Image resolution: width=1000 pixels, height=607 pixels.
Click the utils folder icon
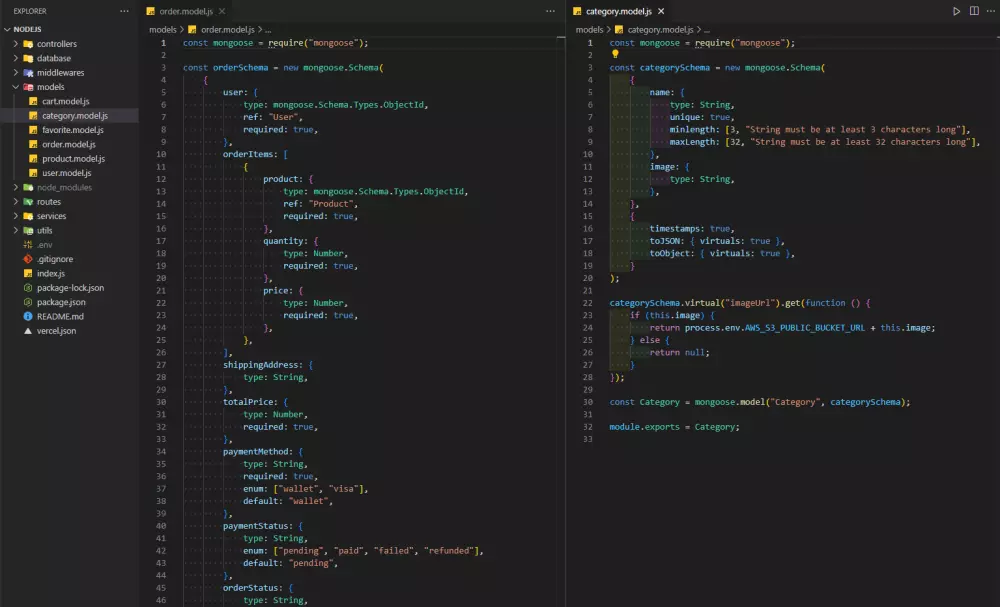click(28, 230)
